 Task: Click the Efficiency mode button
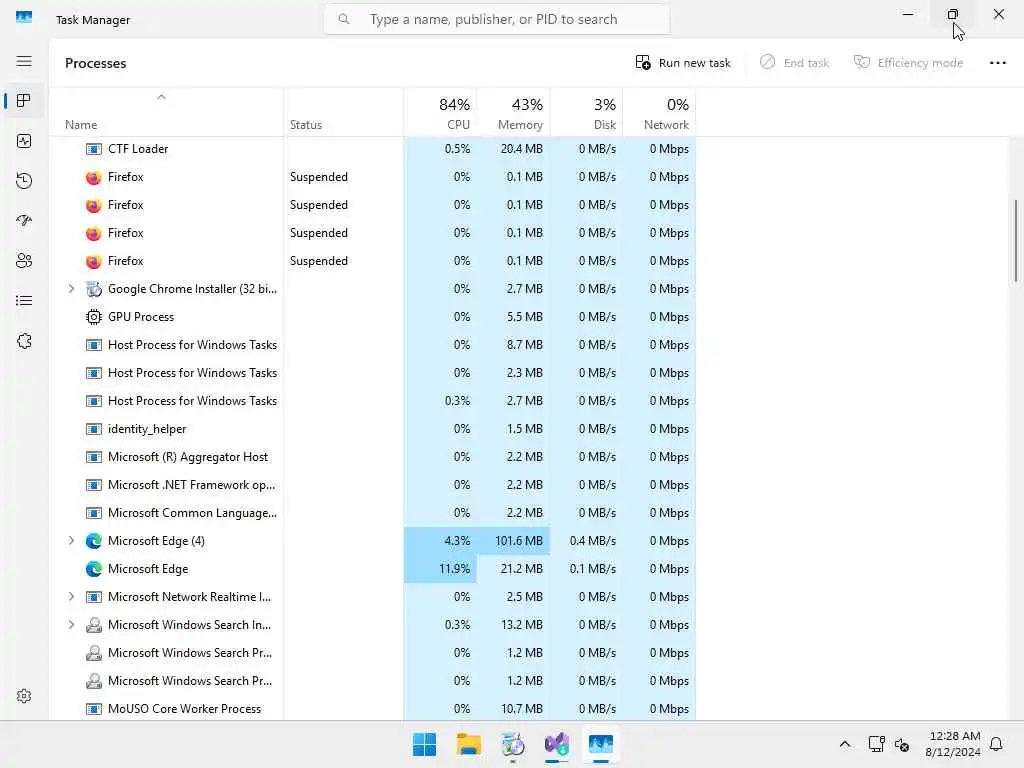point(908,63)
